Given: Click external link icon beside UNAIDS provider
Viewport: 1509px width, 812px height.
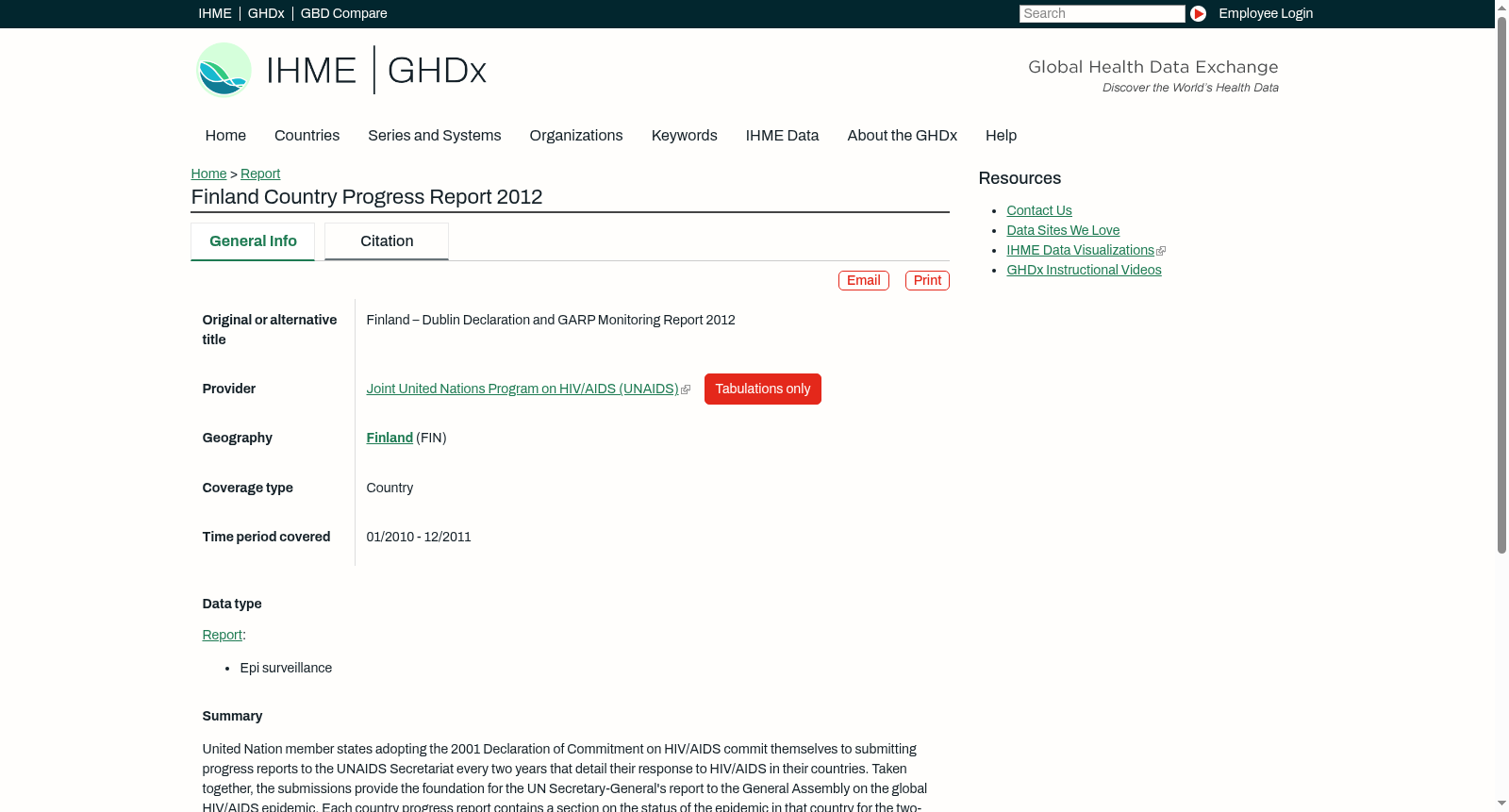Looking at the screenshot, I should [x=686, y=389].
